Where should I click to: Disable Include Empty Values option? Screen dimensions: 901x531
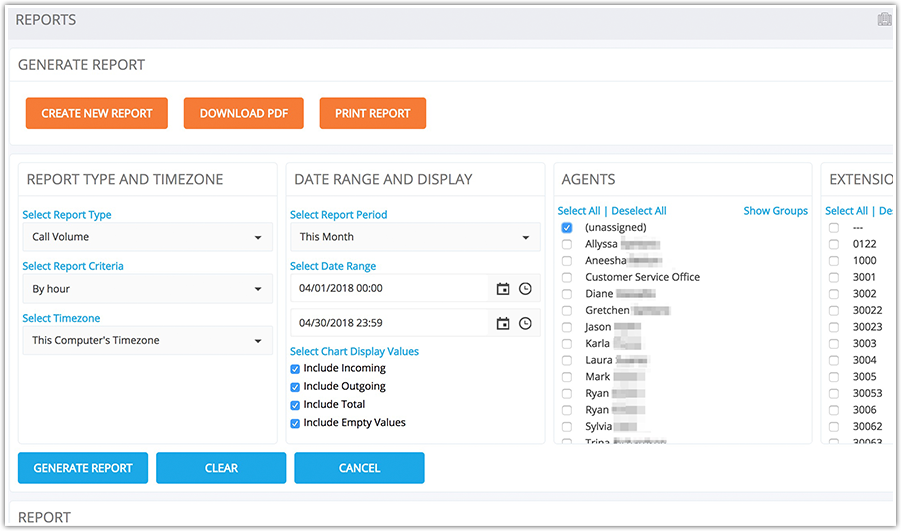[x=295, y=423]
